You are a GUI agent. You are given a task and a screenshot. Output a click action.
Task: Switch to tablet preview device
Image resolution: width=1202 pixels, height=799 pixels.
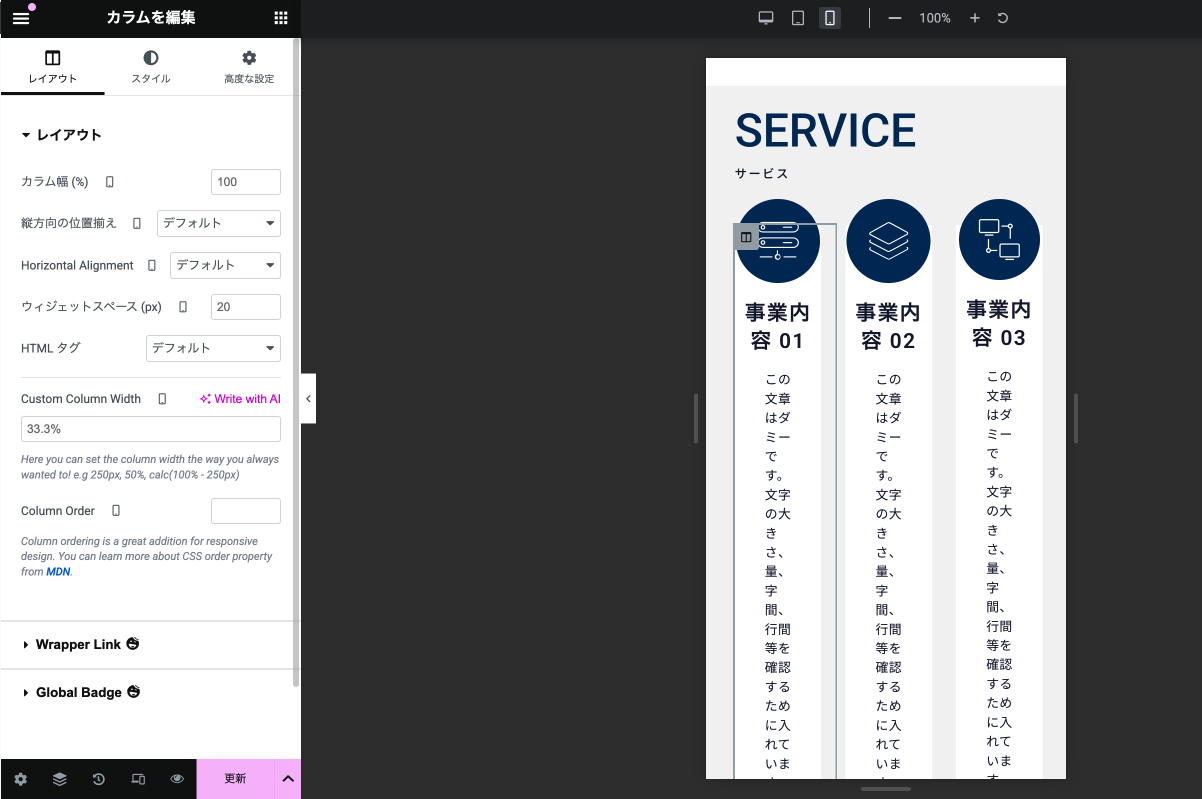tap(798, 18)
